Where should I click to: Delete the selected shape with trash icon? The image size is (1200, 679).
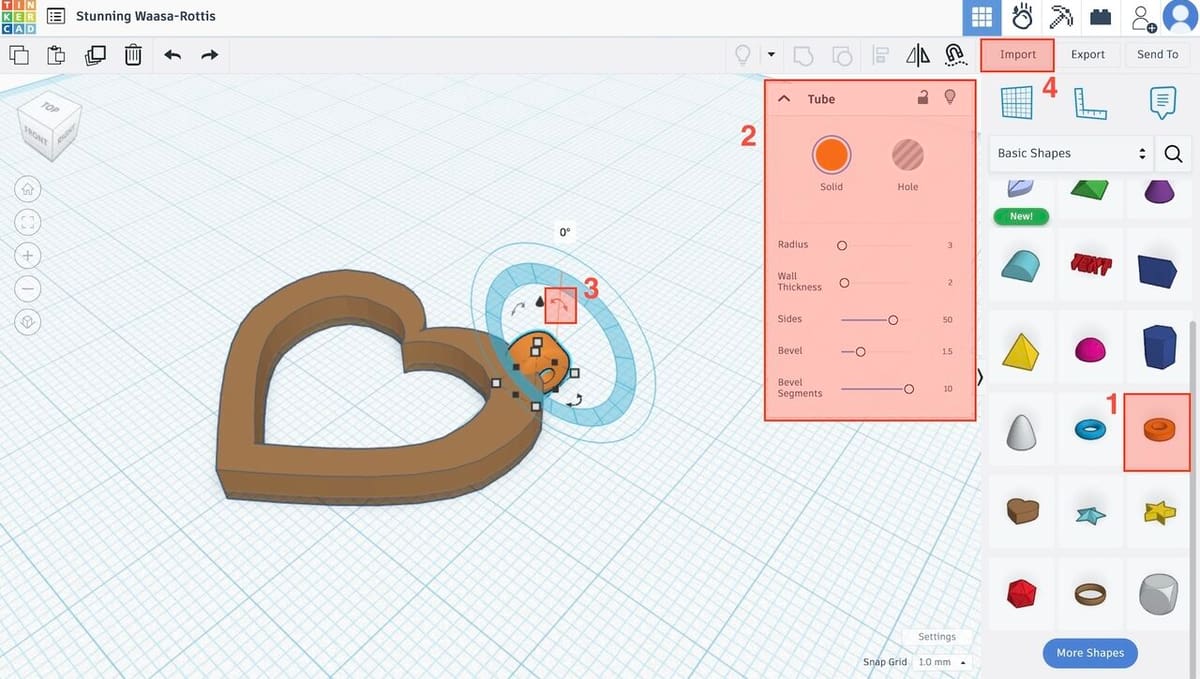click(x=133, y=55)
